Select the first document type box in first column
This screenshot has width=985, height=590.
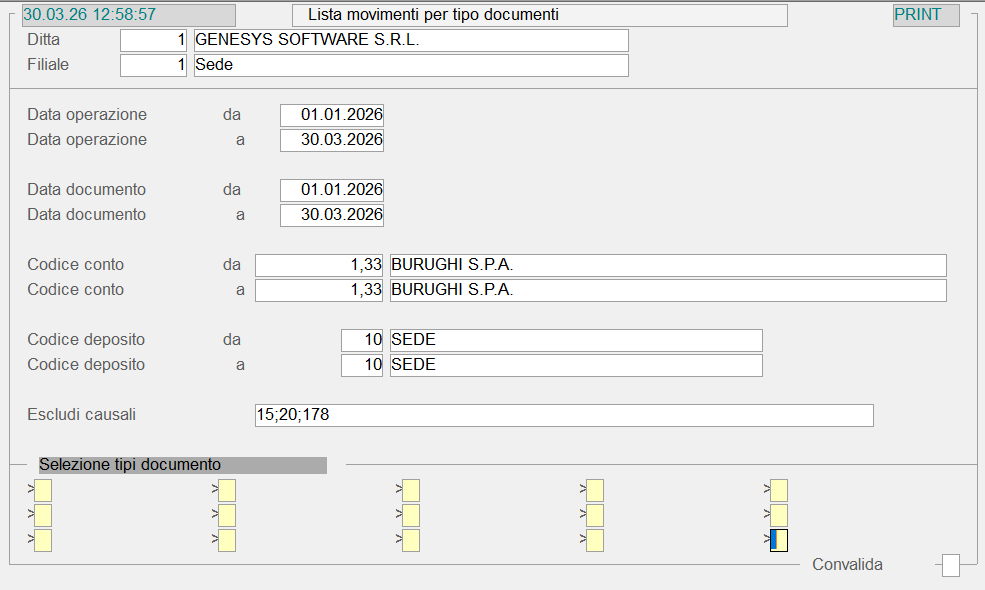pos(43,490)
